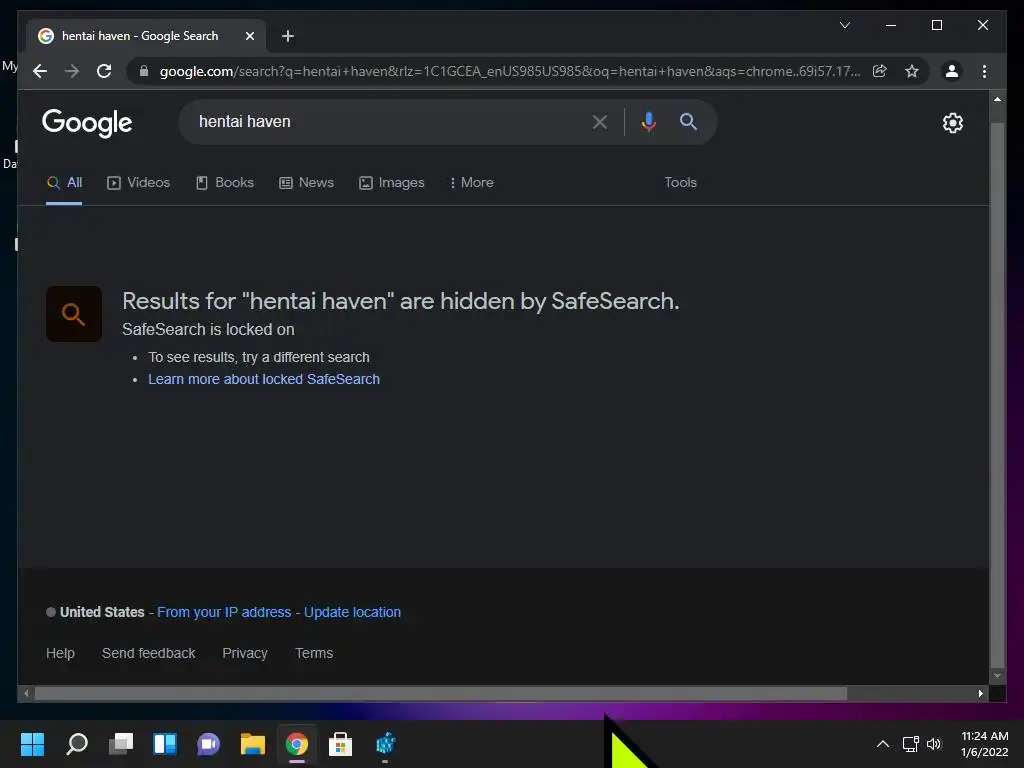Viewport: 1024px width, 768px height.
Task: Open the Widgets panel on taskbar
Action: 165,744
